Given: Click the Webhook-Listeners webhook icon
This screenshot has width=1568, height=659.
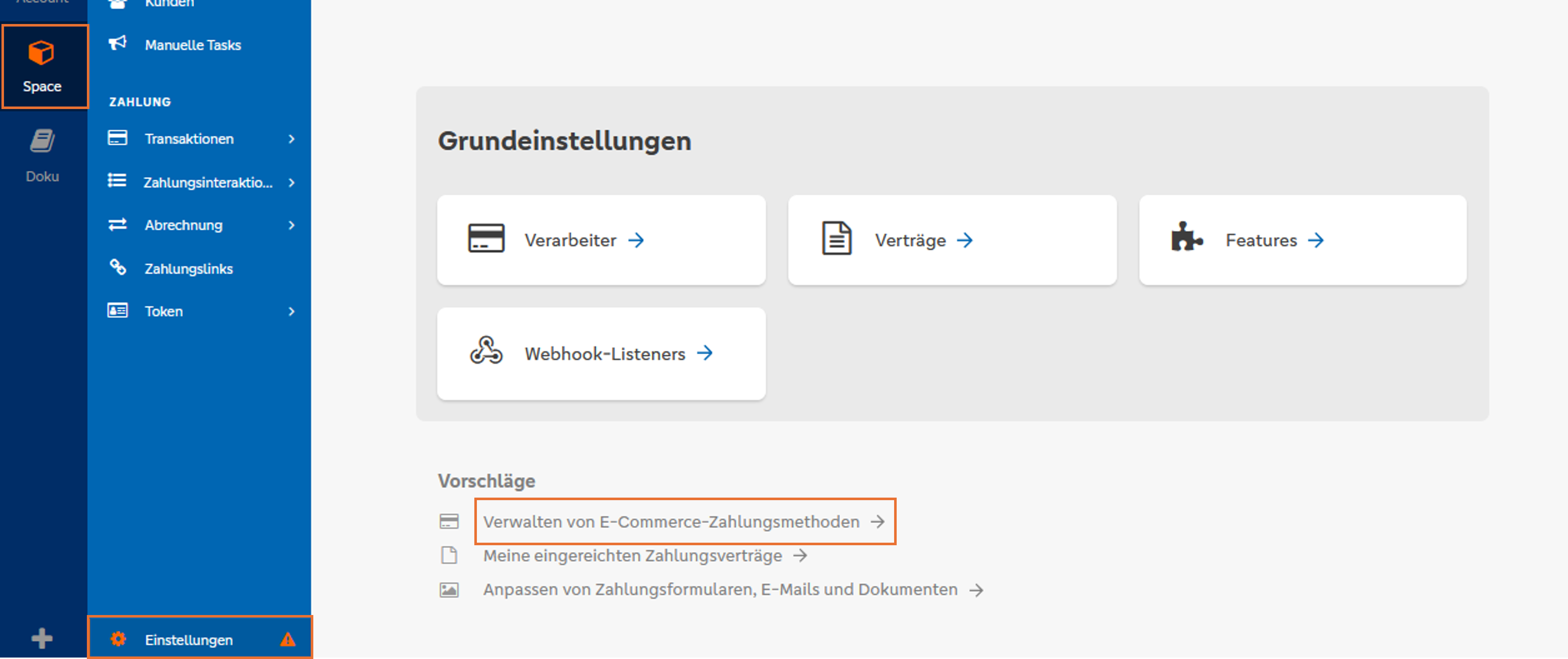Looking at the screenshot, I should [x=486, y=350].
